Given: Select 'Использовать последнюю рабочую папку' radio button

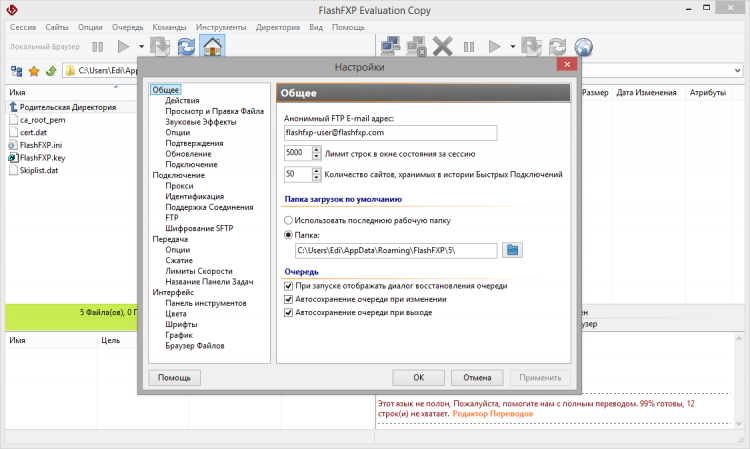Looking at the screenshot, I should (288, 220).
